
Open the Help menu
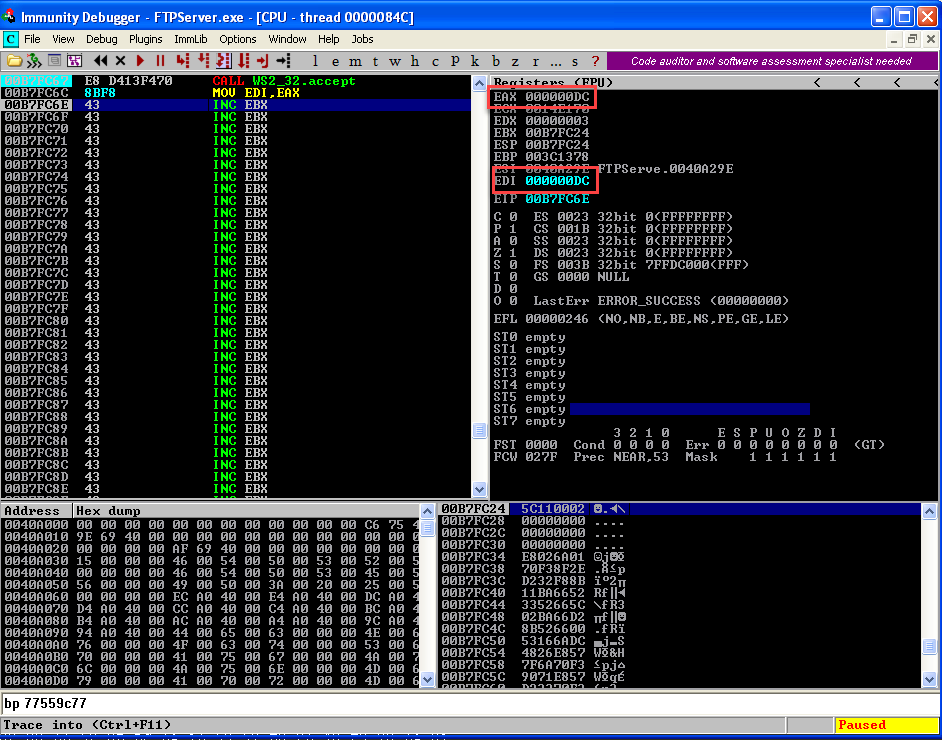329,40
